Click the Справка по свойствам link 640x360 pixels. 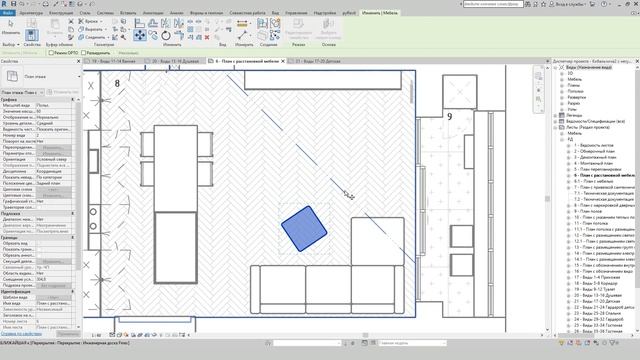(x=21, y=333)
